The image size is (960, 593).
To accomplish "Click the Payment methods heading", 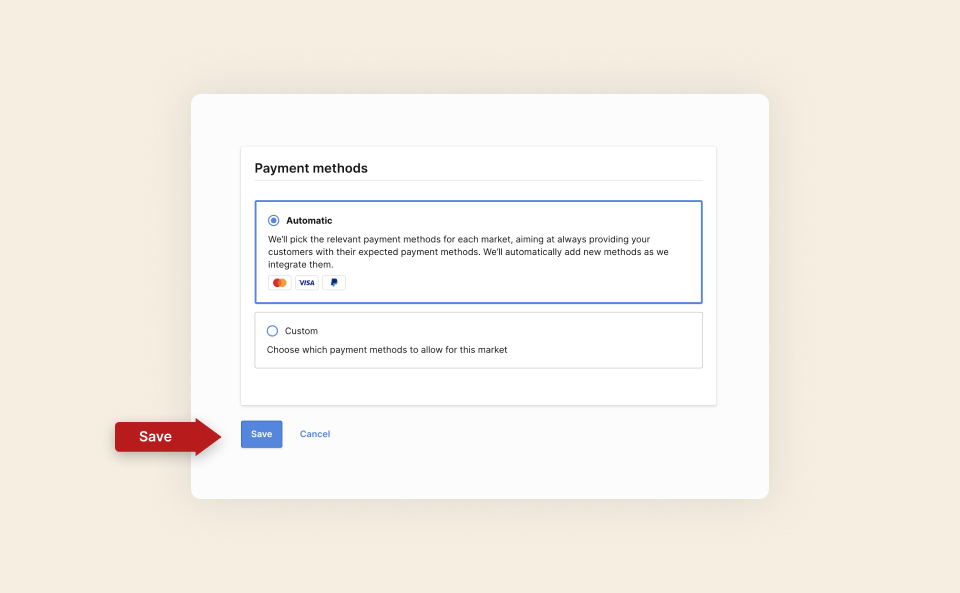I will point(311,168).
